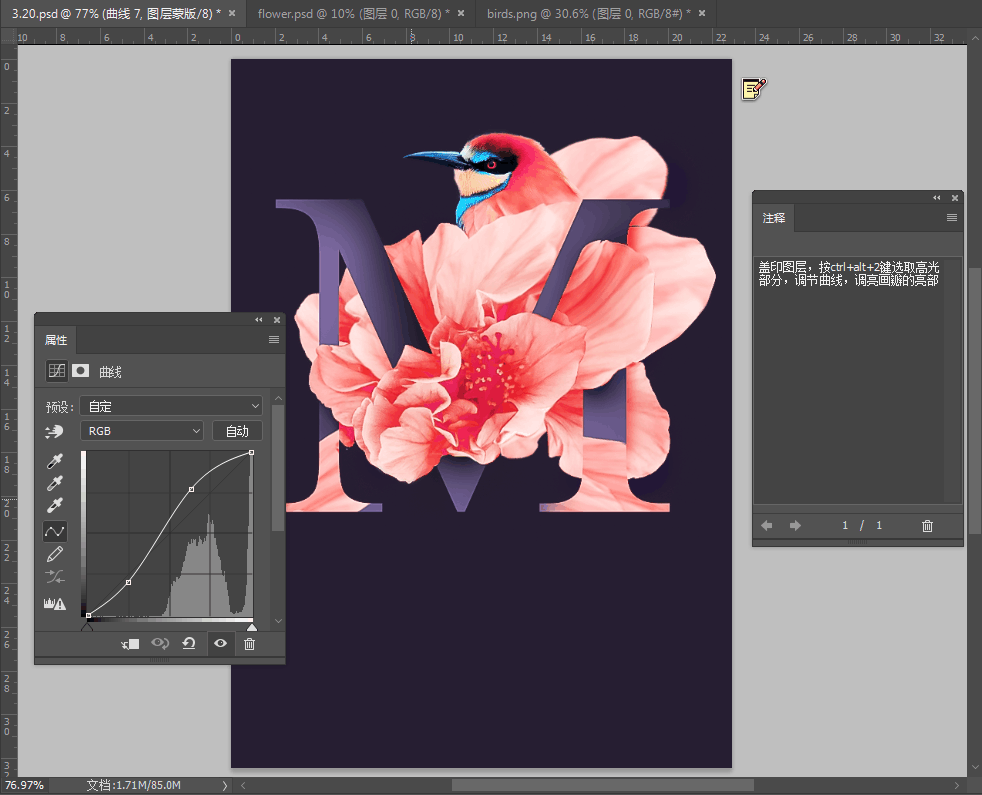The height and width of the screenshot is (795, 982).
Task: Select the black point eyedropper tool
Action: [x=56, y=461]
